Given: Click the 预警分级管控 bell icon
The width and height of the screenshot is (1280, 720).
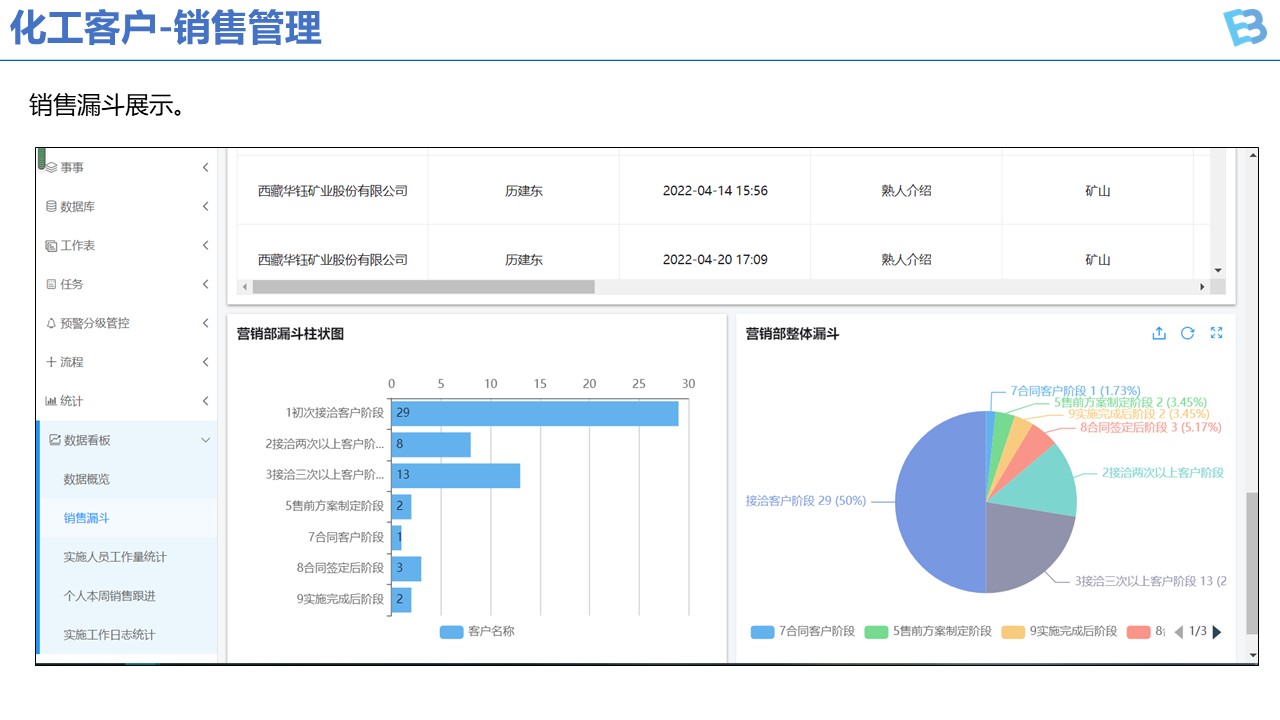Looking at the screenshot, I should pyautogui.click(x=51, y=324).
